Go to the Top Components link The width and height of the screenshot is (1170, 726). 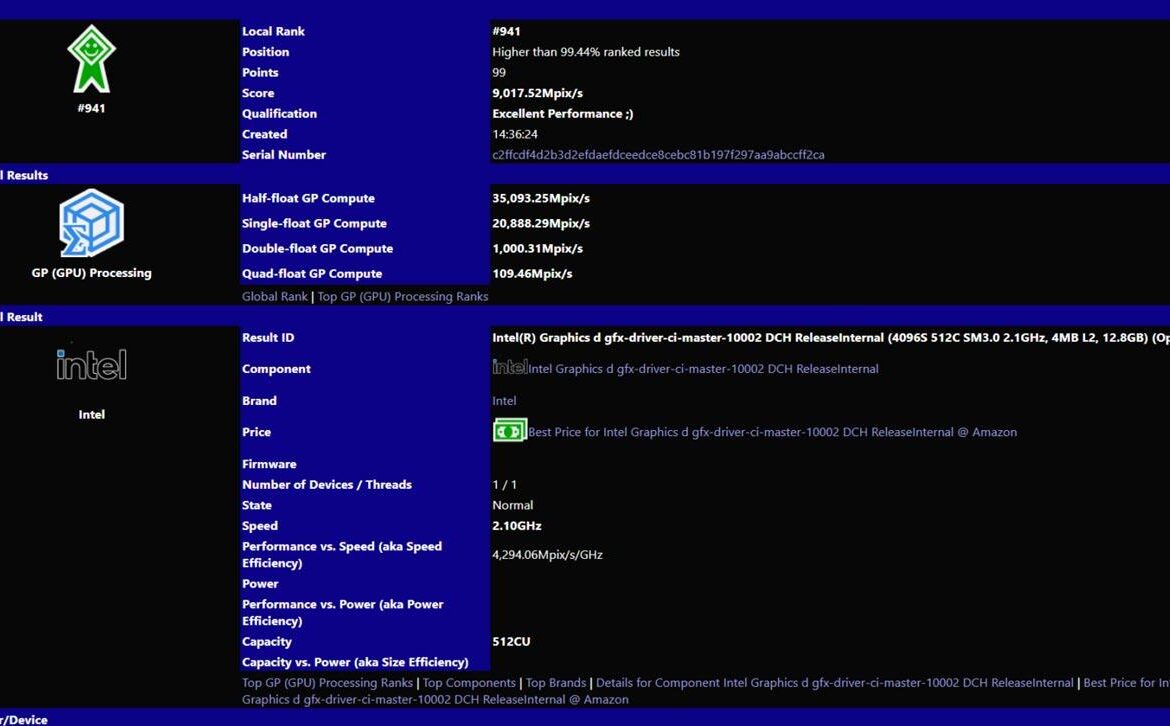coord(469,683)
